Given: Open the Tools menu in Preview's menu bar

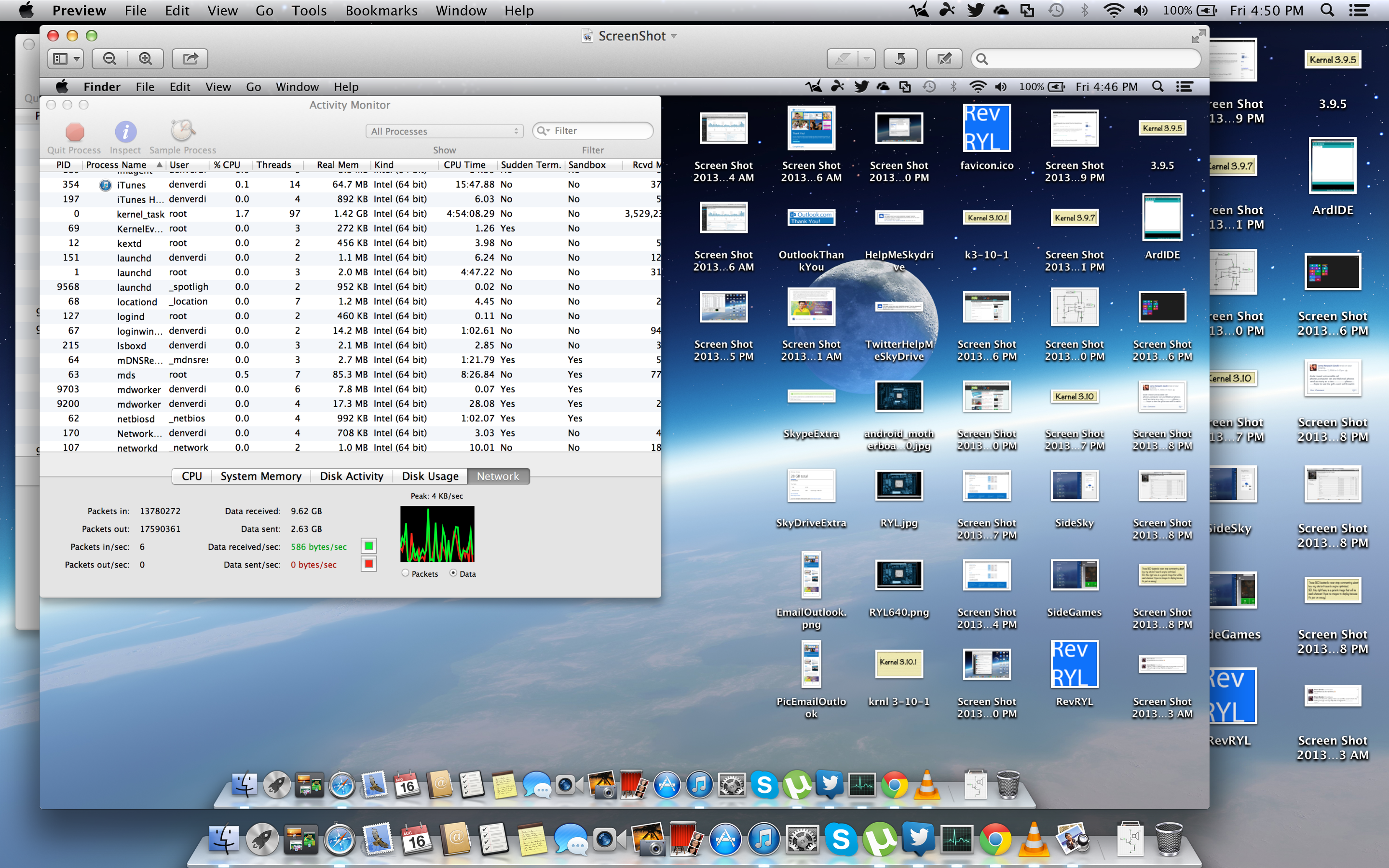Looking at the screenshot, I should tap(309, 10).
